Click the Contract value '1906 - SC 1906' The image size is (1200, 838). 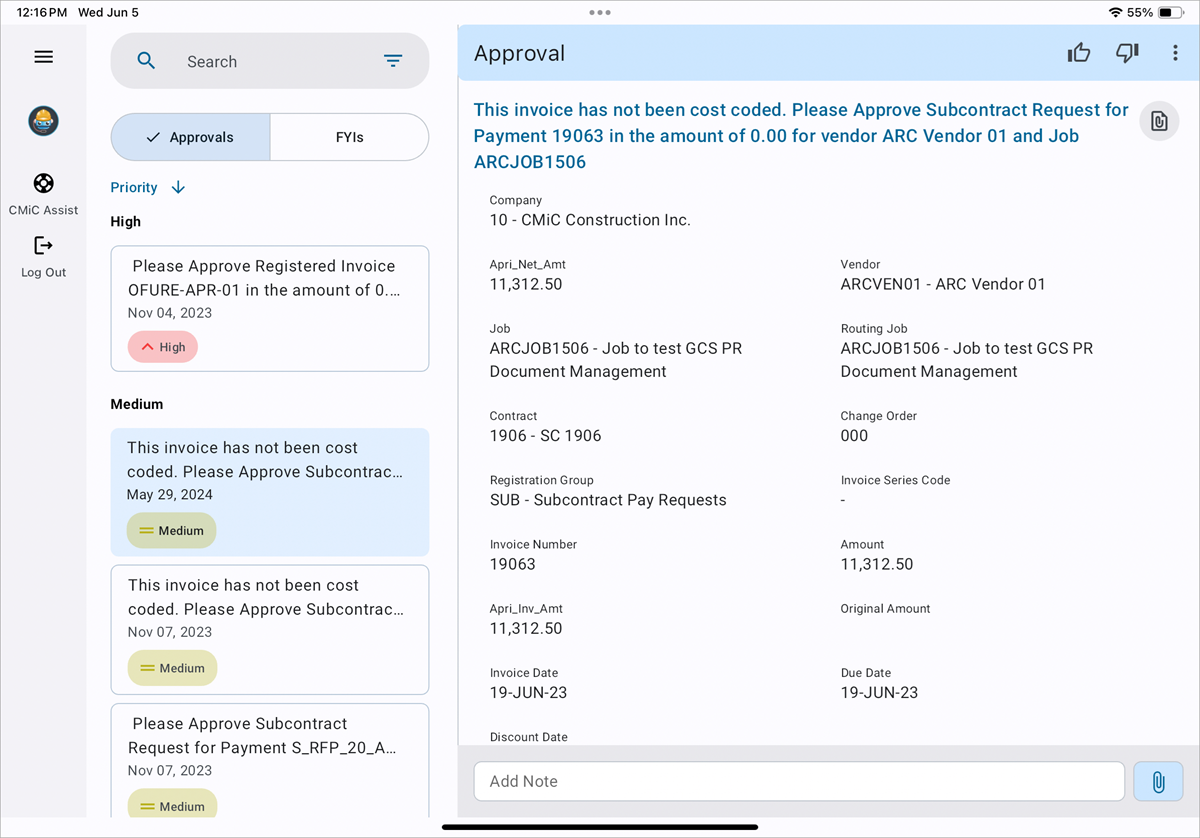click(x=546, y=436)
